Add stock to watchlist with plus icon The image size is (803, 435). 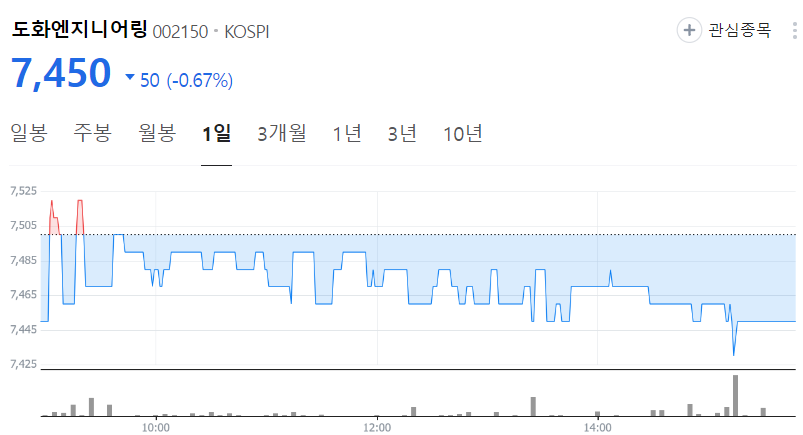point(689,30)
